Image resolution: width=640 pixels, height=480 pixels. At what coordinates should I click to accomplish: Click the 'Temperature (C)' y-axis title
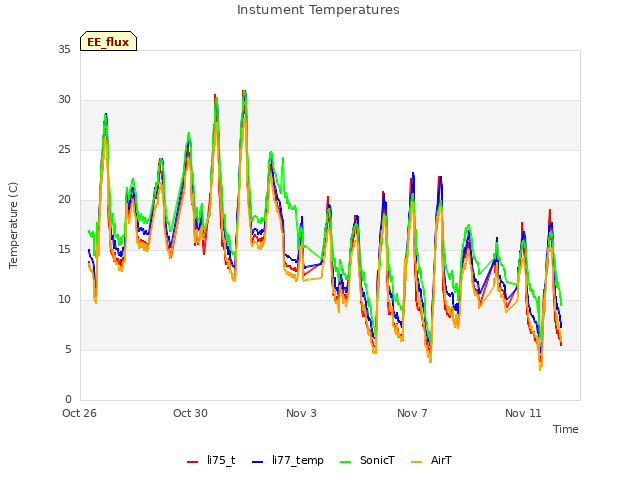[13, 225]
